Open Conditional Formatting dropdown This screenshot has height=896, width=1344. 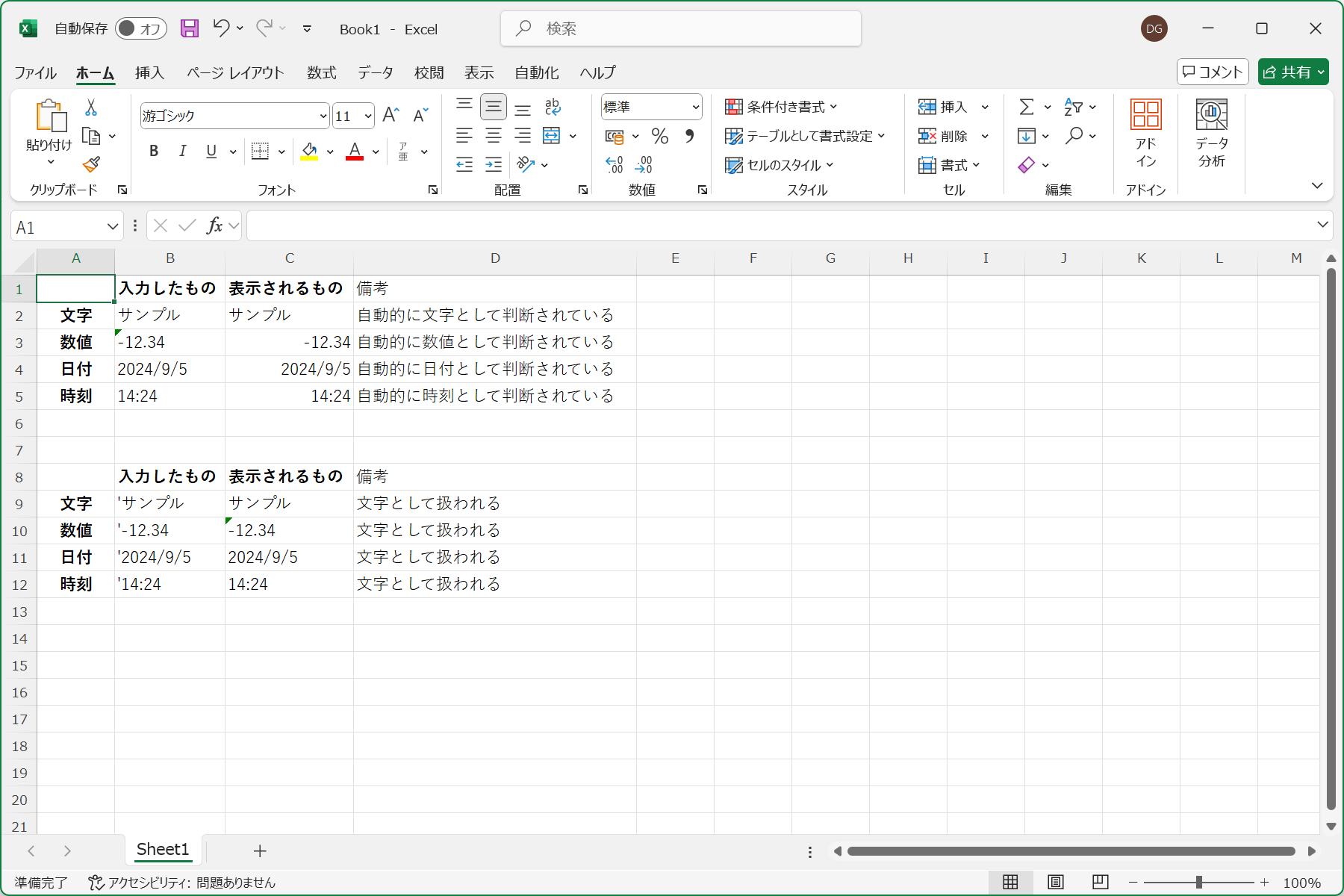pos(781,107)
